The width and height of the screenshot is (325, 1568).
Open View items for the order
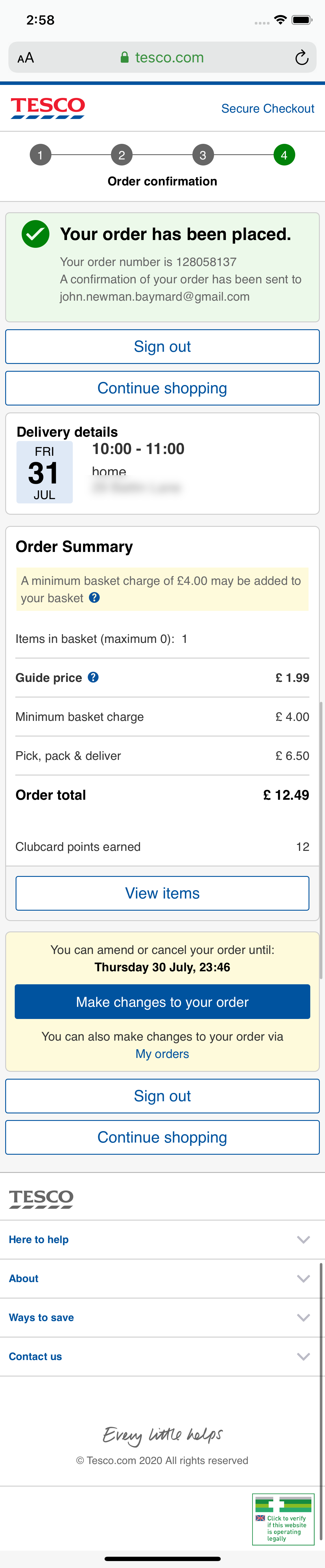[x=162, y=893]
